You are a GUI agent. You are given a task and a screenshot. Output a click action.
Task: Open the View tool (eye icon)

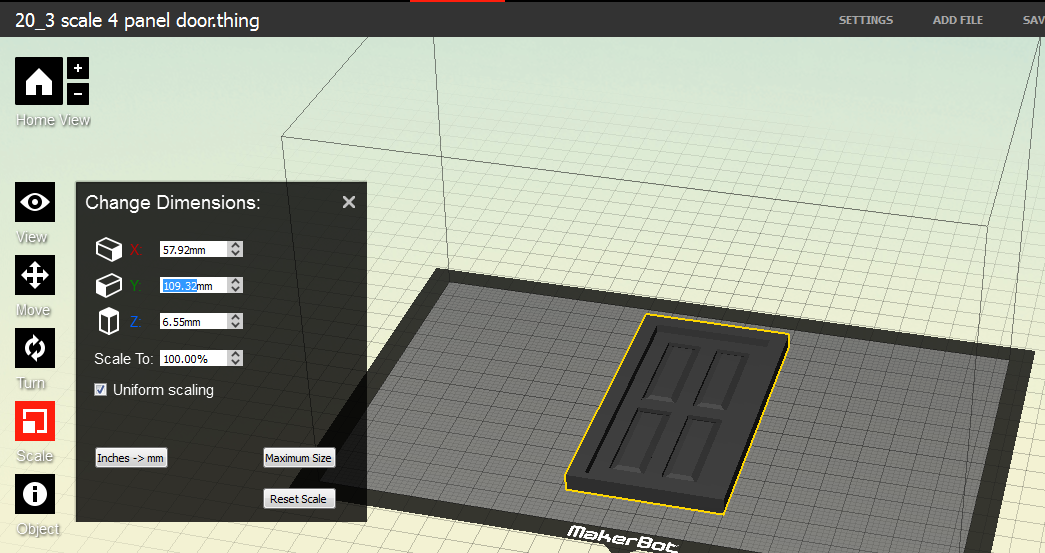coord(35,202)
